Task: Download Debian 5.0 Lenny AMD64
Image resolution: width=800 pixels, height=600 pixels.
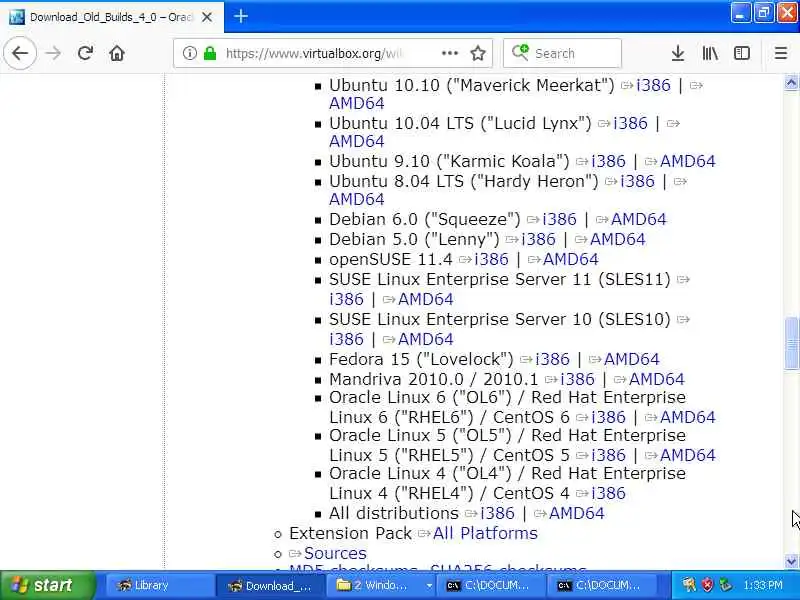Action: (617, 239)
